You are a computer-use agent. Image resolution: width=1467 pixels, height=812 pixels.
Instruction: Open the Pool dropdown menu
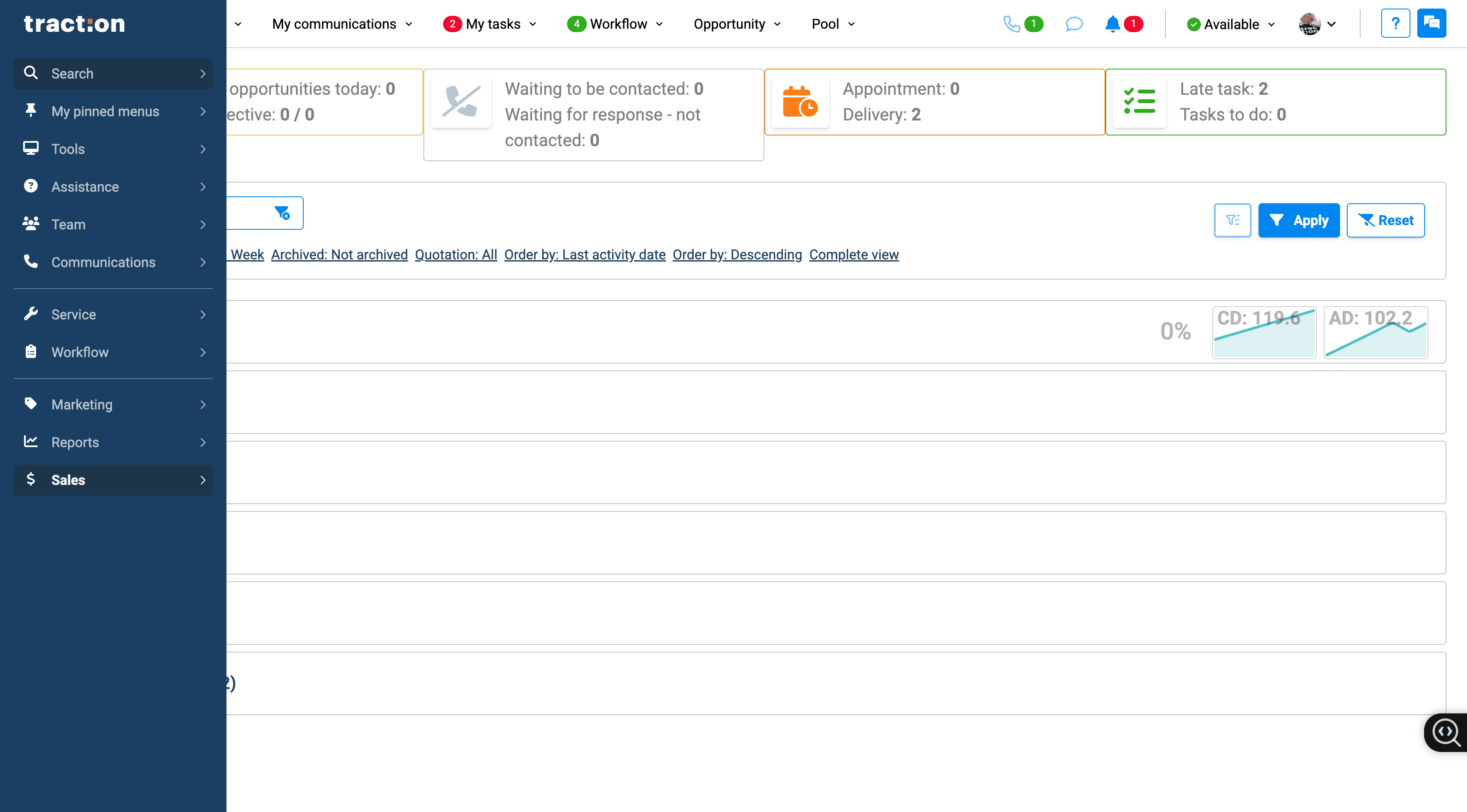point(833,24)
